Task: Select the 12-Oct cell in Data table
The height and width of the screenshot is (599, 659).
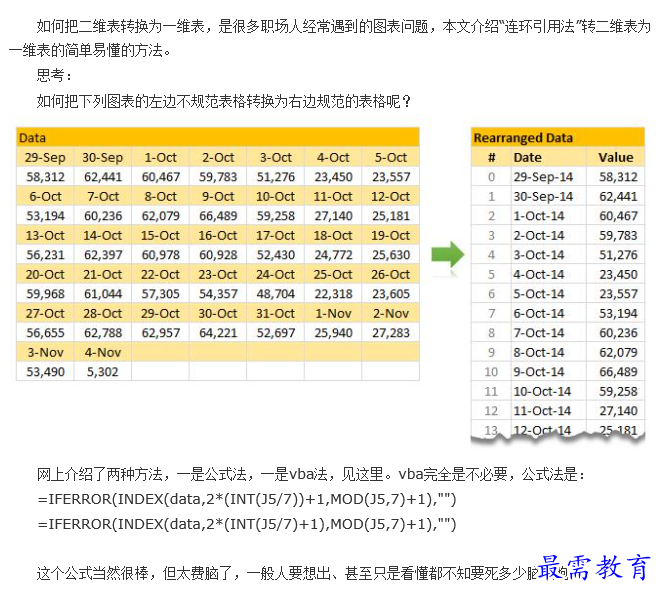Action: (390, 196)
